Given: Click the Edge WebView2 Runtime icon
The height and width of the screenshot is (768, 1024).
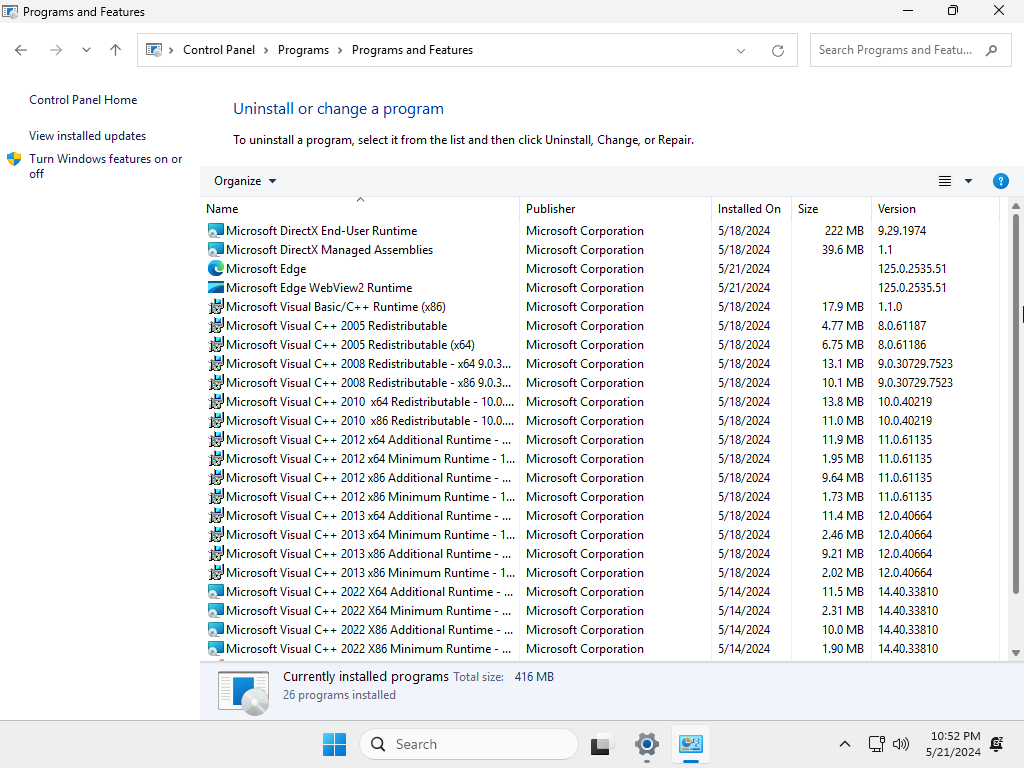Looking at the screenshot, I should 216,287.
